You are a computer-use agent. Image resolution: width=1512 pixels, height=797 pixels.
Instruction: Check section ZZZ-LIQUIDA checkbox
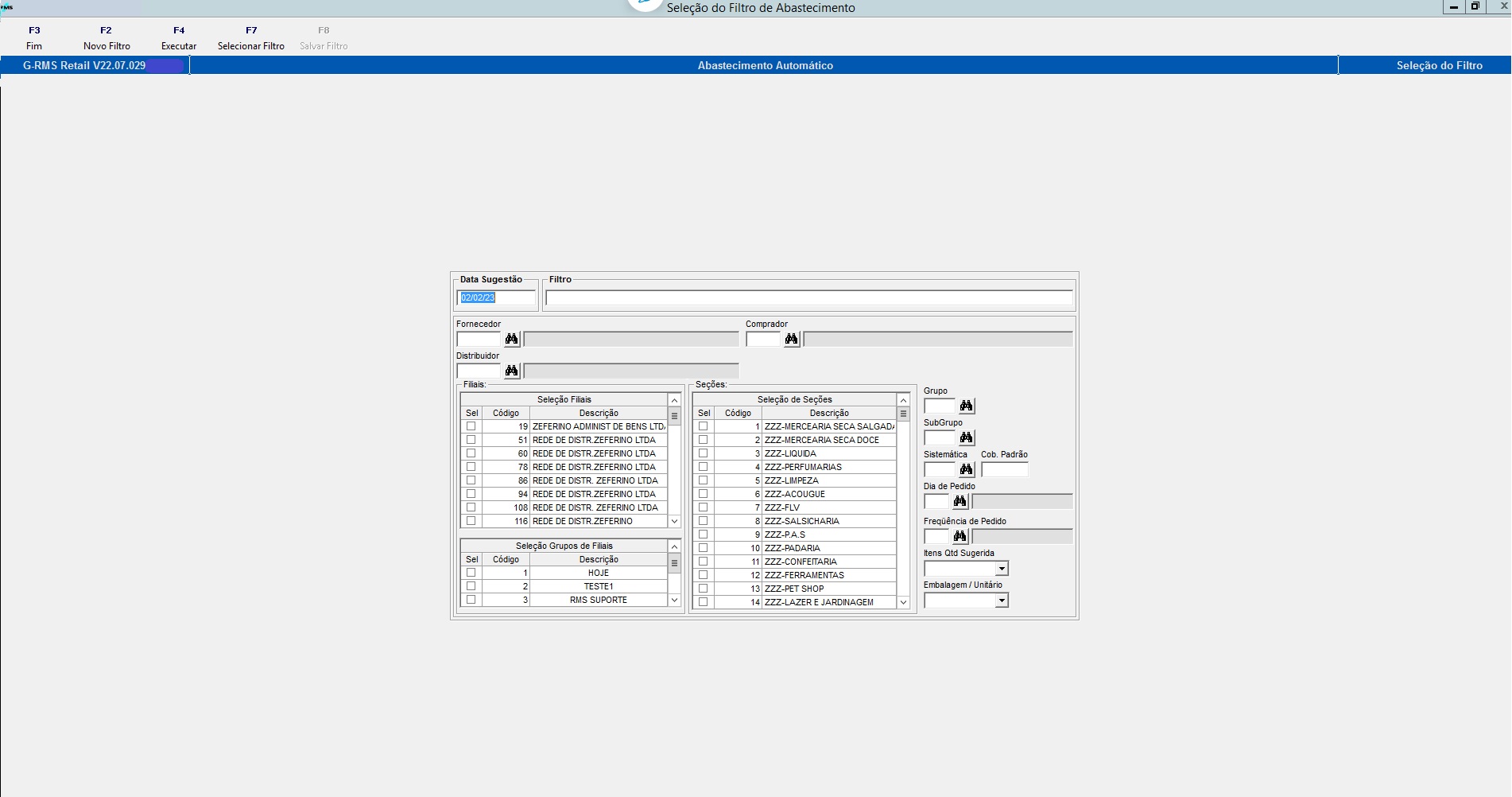tap(703, 453)
